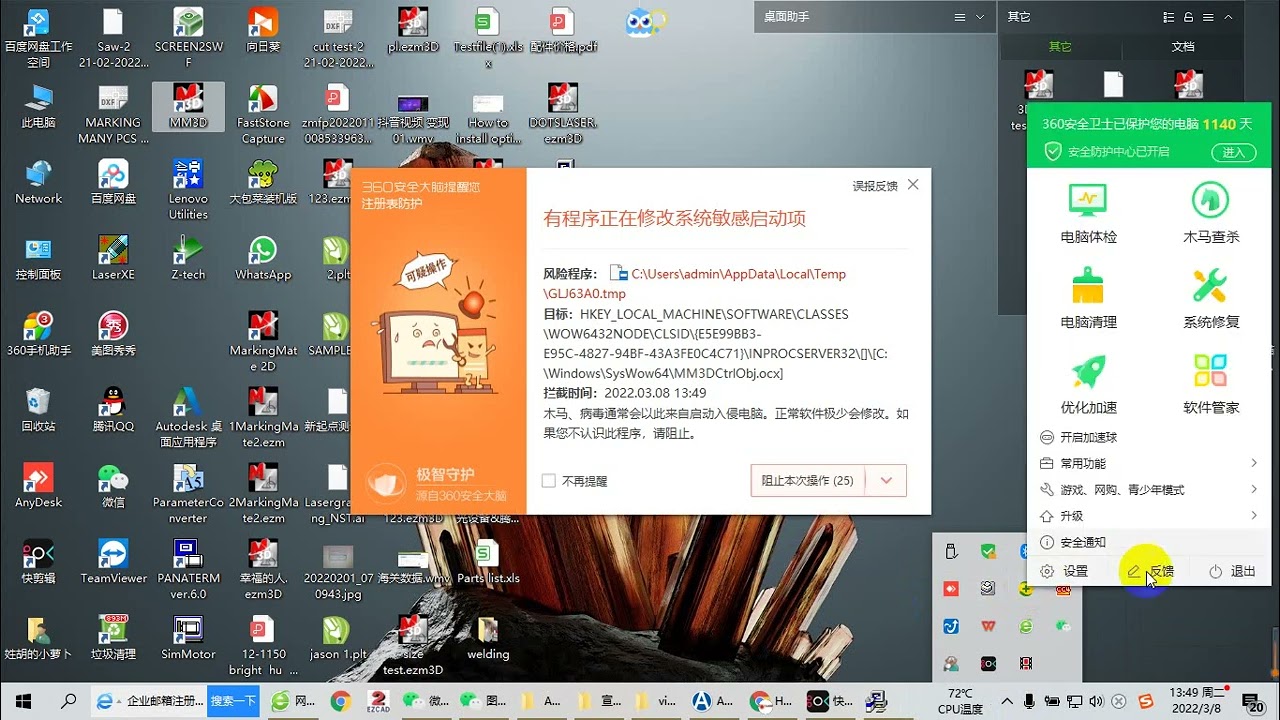
Task: Open 此电脑 desktop icon
Action: coord(38,107)
